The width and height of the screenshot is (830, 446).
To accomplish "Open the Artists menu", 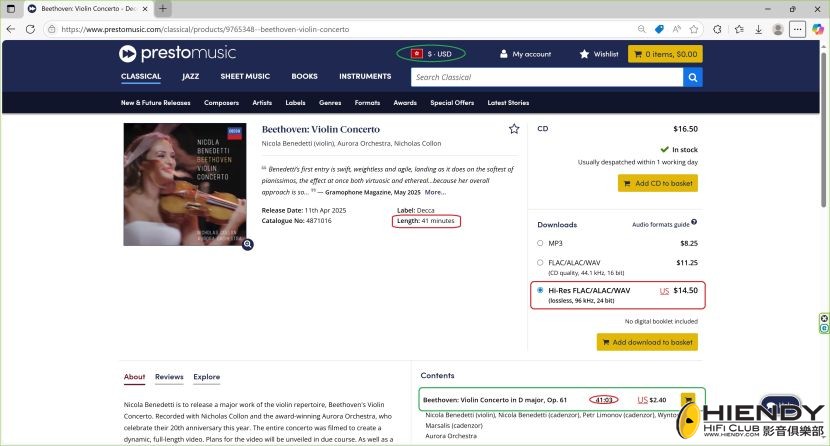I will click(x=262, y=103).
